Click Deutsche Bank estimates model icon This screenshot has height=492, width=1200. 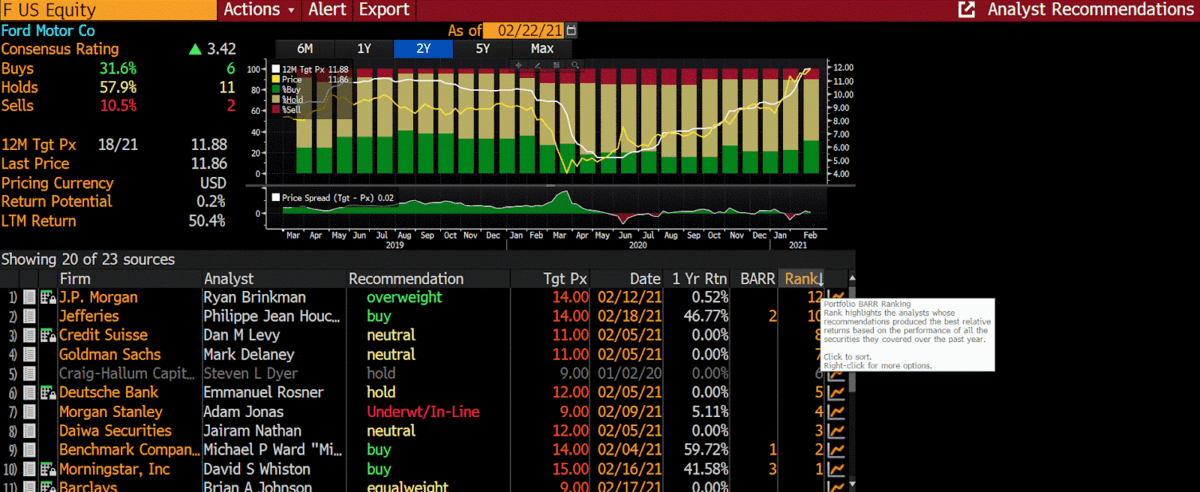48,393
